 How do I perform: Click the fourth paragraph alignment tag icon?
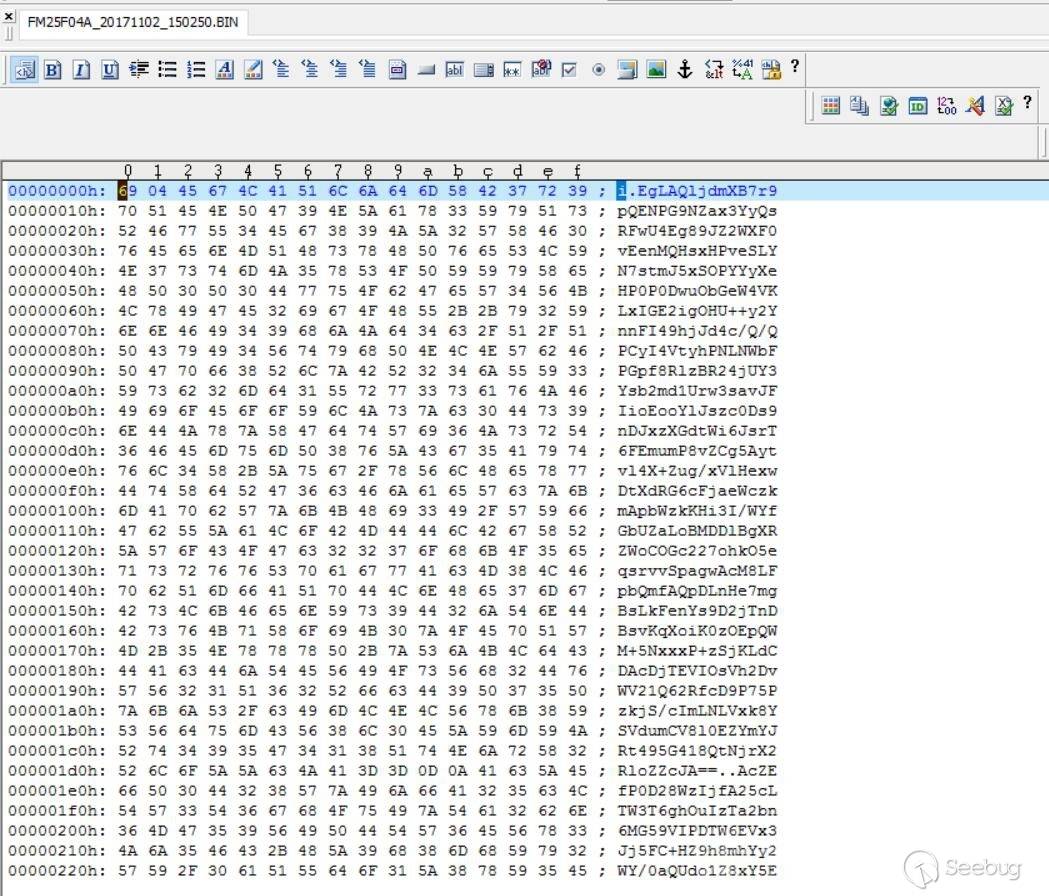point(367,69)
